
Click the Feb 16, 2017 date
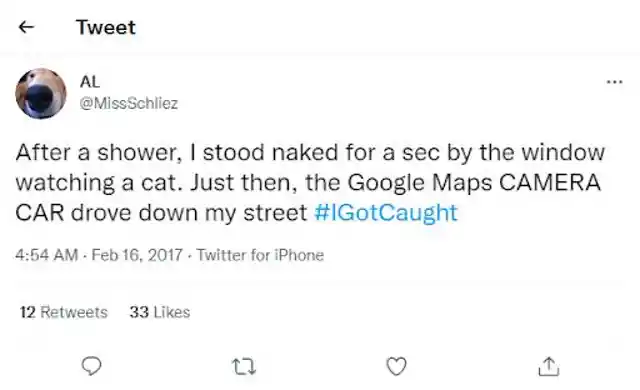pyautogui.click(x=137, y=255)
